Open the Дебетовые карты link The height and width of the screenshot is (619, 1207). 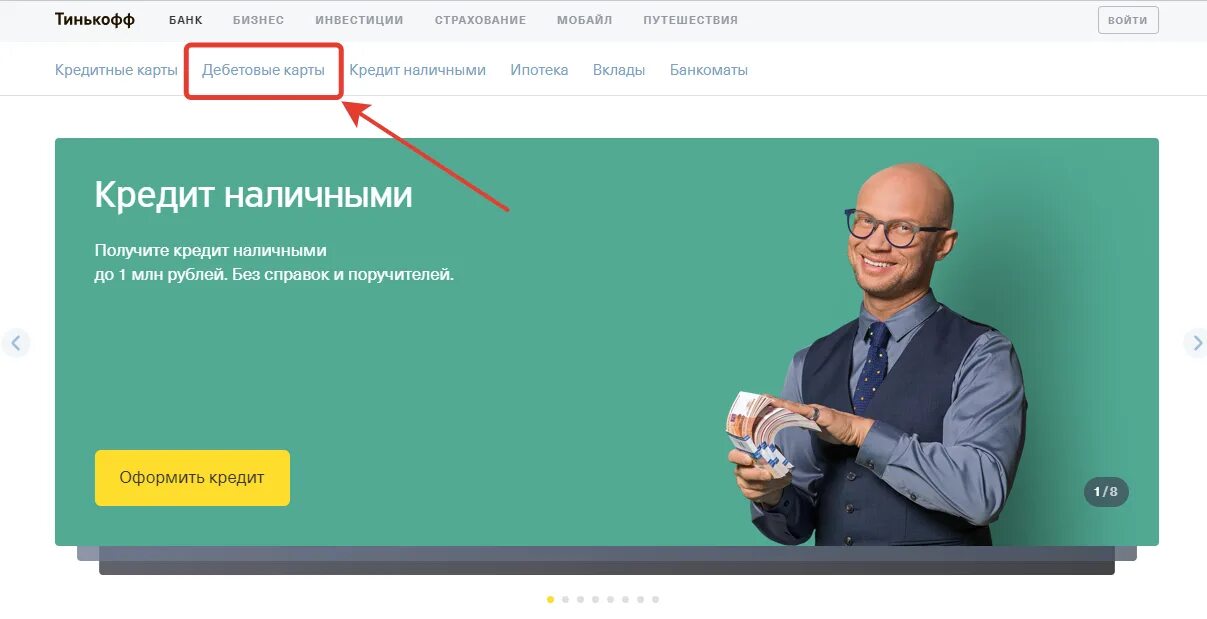point(263,70)
